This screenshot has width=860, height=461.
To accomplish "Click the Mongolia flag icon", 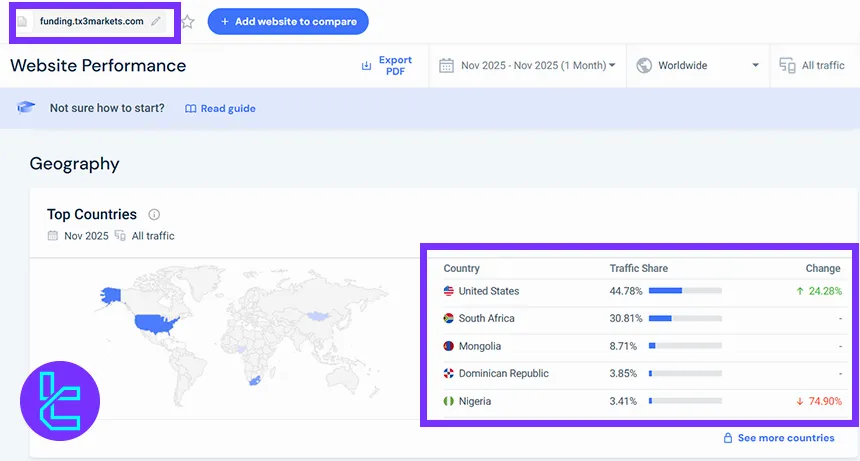I will 449,346.
